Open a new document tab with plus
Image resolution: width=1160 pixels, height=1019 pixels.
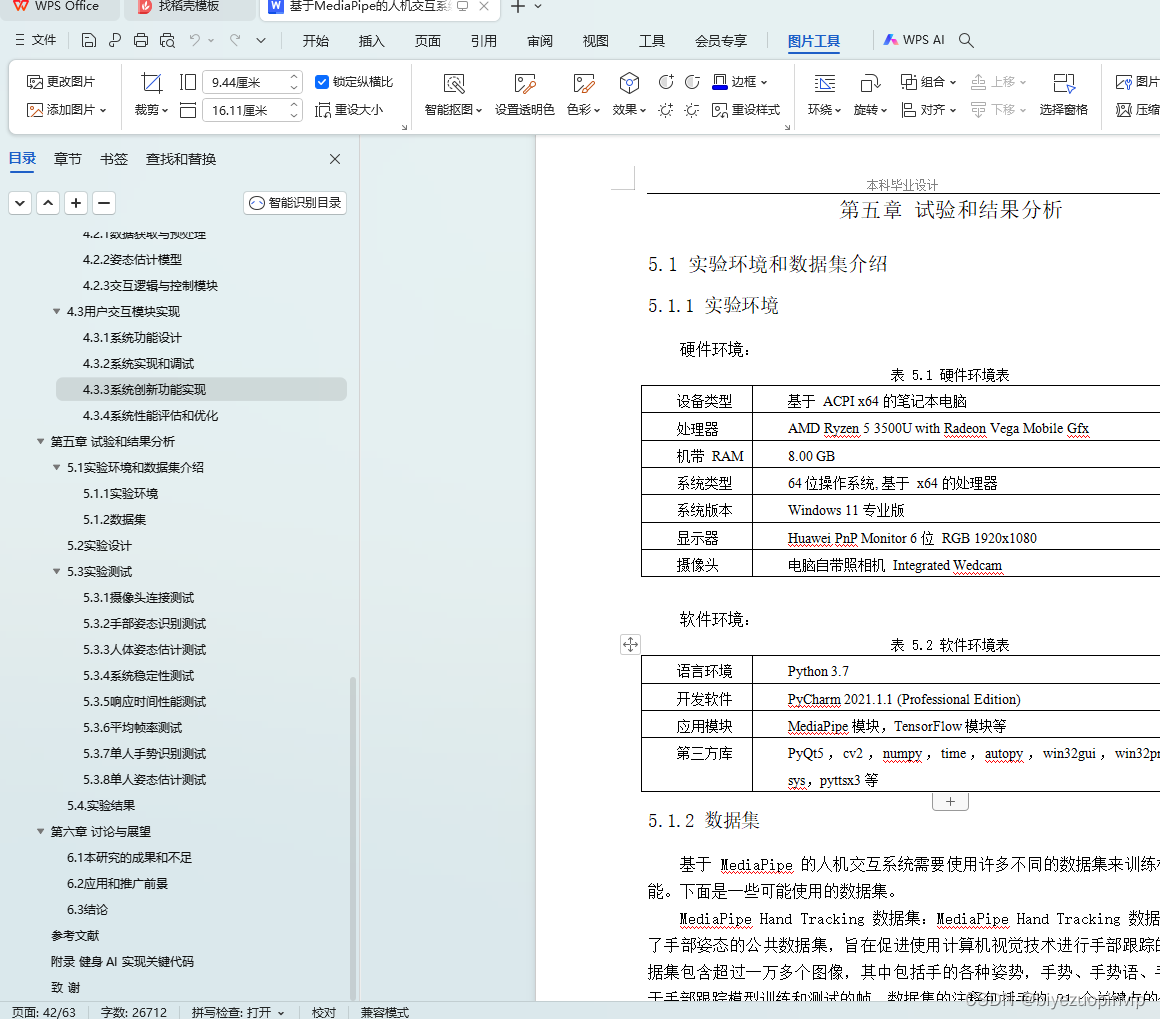[x=519, y=7]
